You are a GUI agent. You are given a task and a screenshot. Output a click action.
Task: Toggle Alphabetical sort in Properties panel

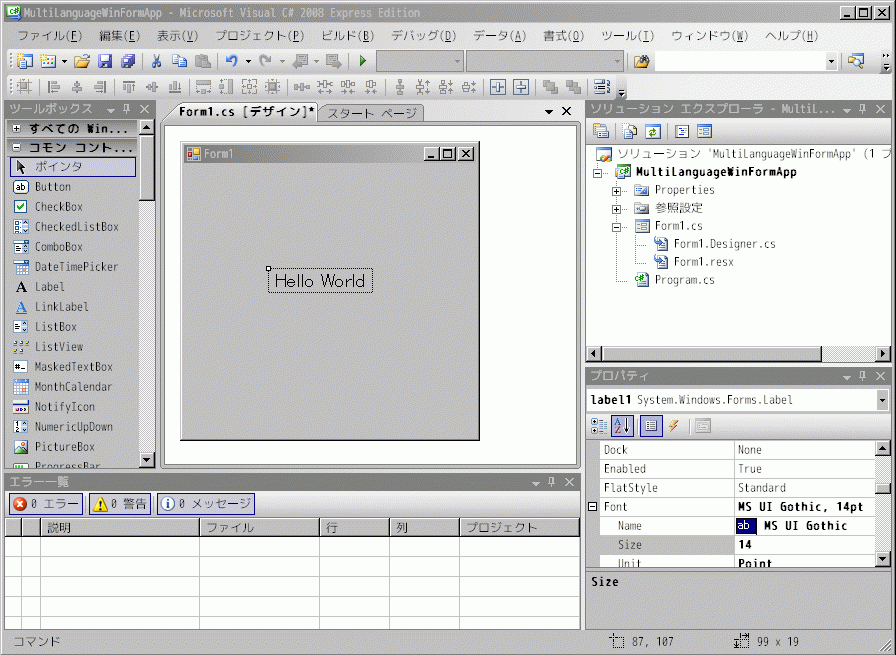pos(622,426)
